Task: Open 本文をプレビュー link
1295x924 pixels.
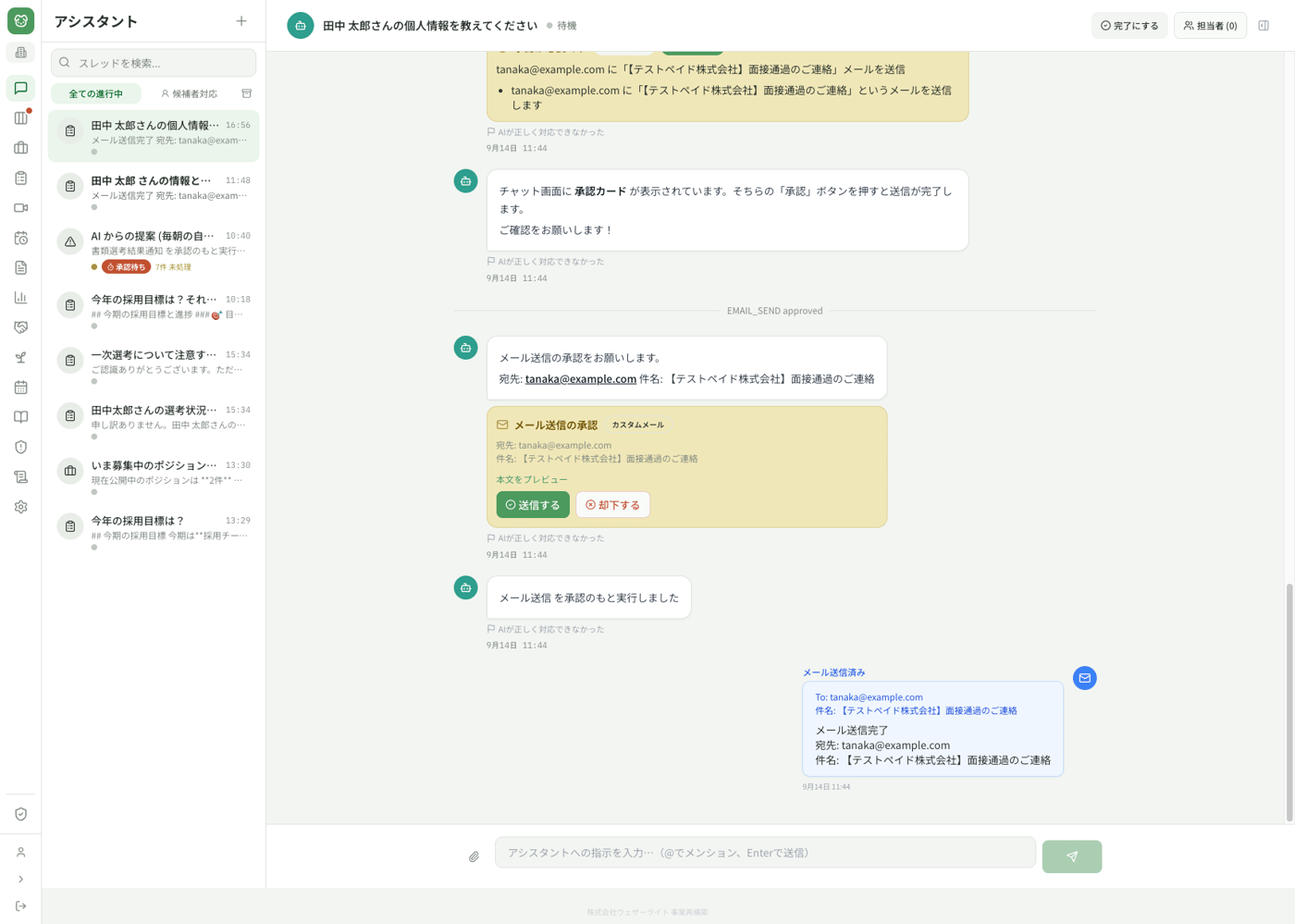Action: [x=532, y=479]
